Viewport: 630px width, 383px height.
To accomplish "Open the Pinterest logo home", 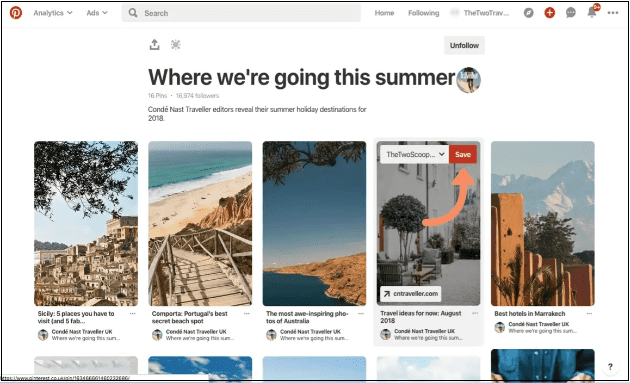I will pos(16,13).
